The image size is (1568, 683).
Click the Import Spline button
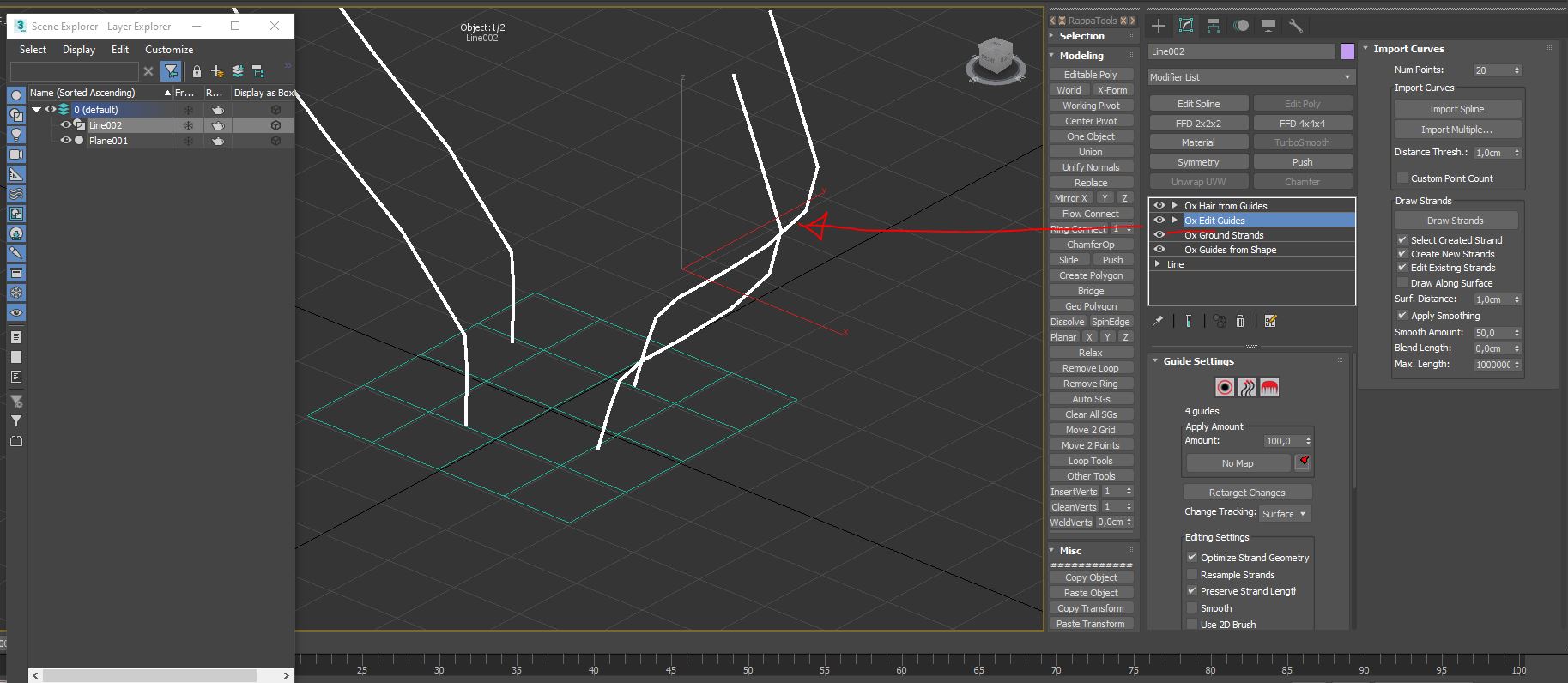pos(1456,109)
